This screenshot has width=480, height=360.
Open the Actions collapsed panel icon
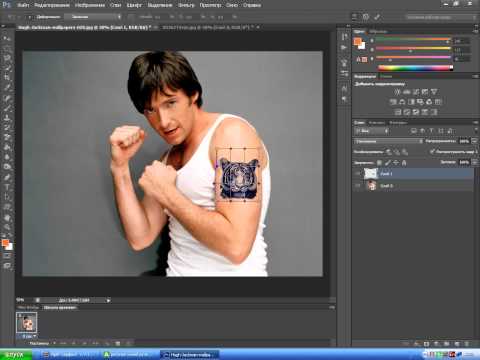[x=344, y=48]
